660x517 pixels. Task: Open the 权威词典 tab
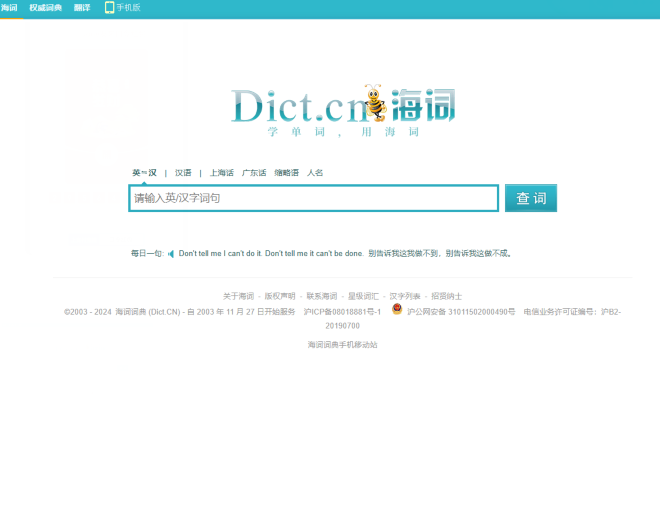(45, 8)
